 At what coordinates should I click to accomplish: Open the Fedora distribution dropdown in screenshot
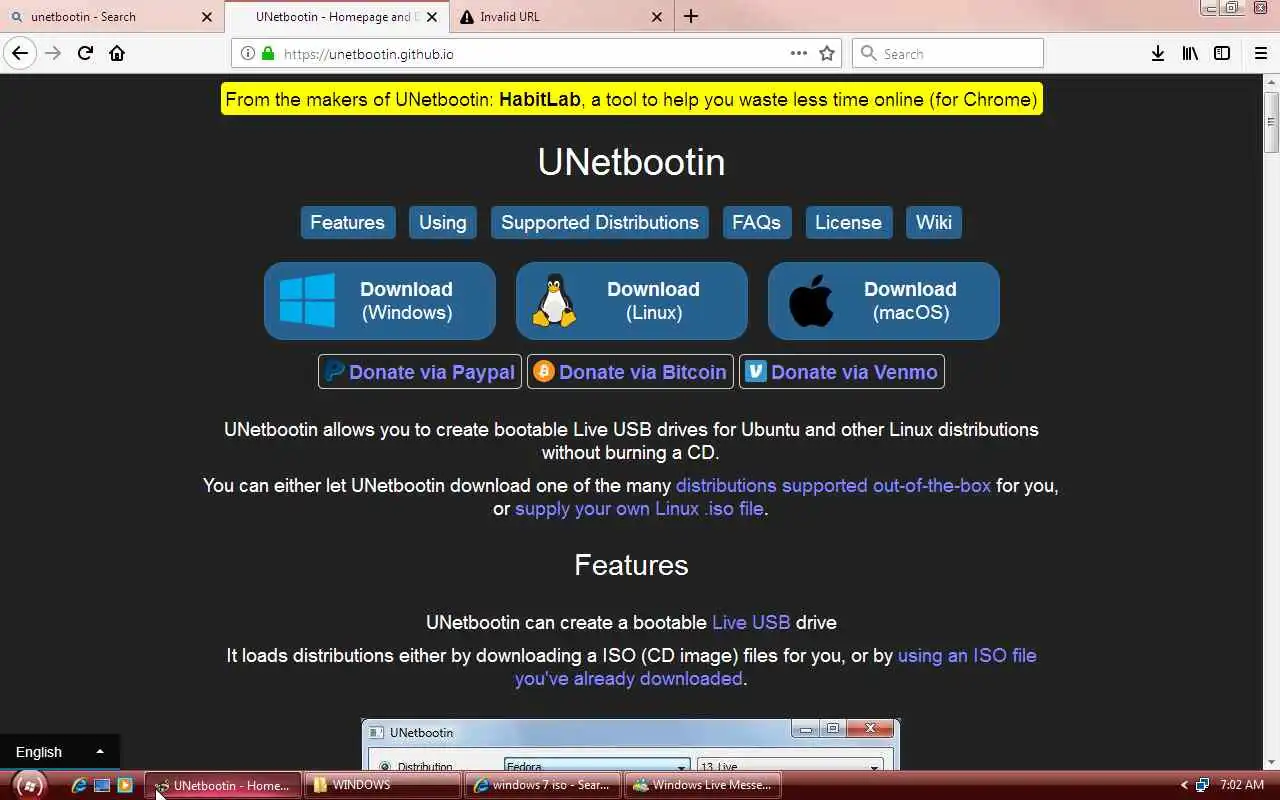597,767
